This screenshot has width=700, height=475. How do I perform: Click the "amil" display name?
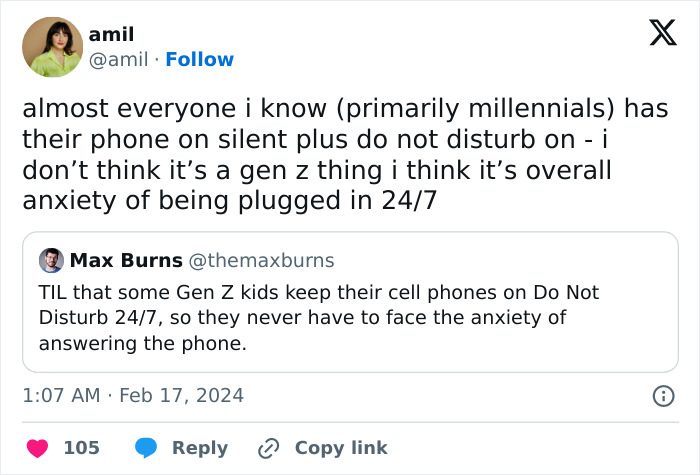coord(111,35)
